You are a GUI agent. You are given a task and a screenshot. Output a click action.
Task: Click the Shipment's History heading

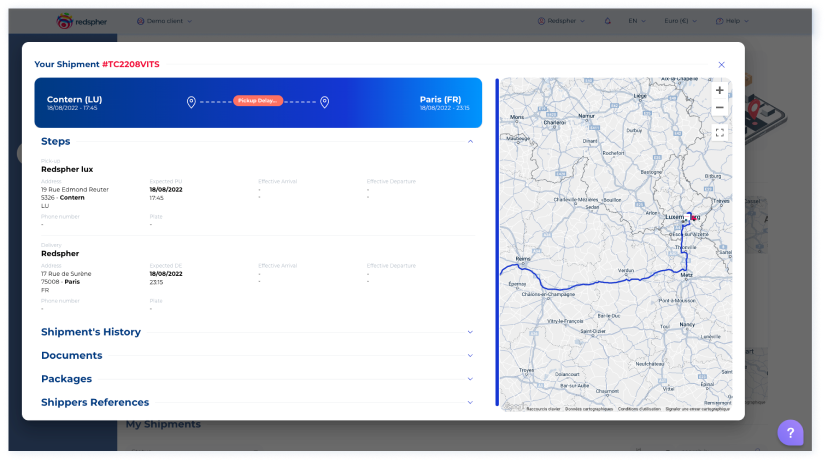point(91,332)
